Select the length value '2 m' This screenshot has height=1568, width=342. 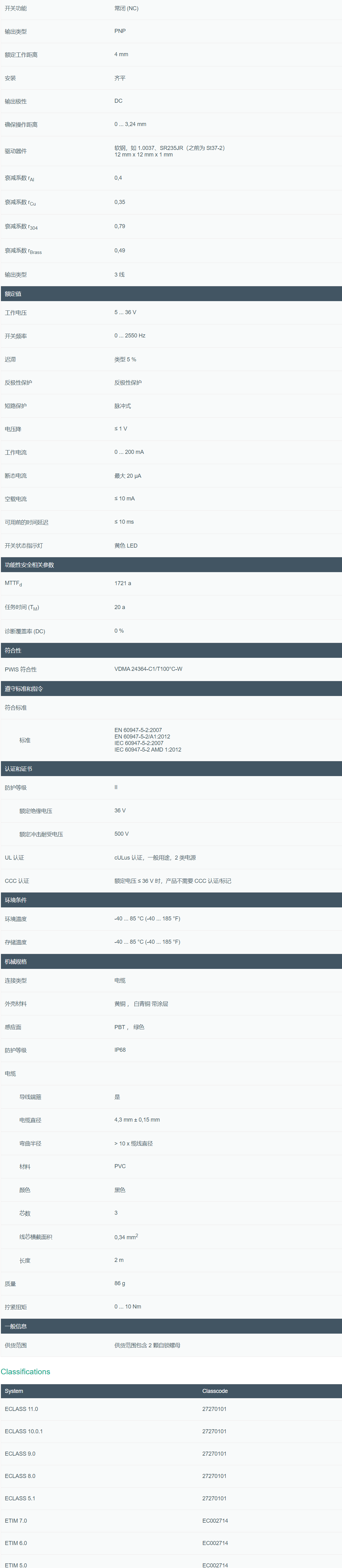(119, 1260)
